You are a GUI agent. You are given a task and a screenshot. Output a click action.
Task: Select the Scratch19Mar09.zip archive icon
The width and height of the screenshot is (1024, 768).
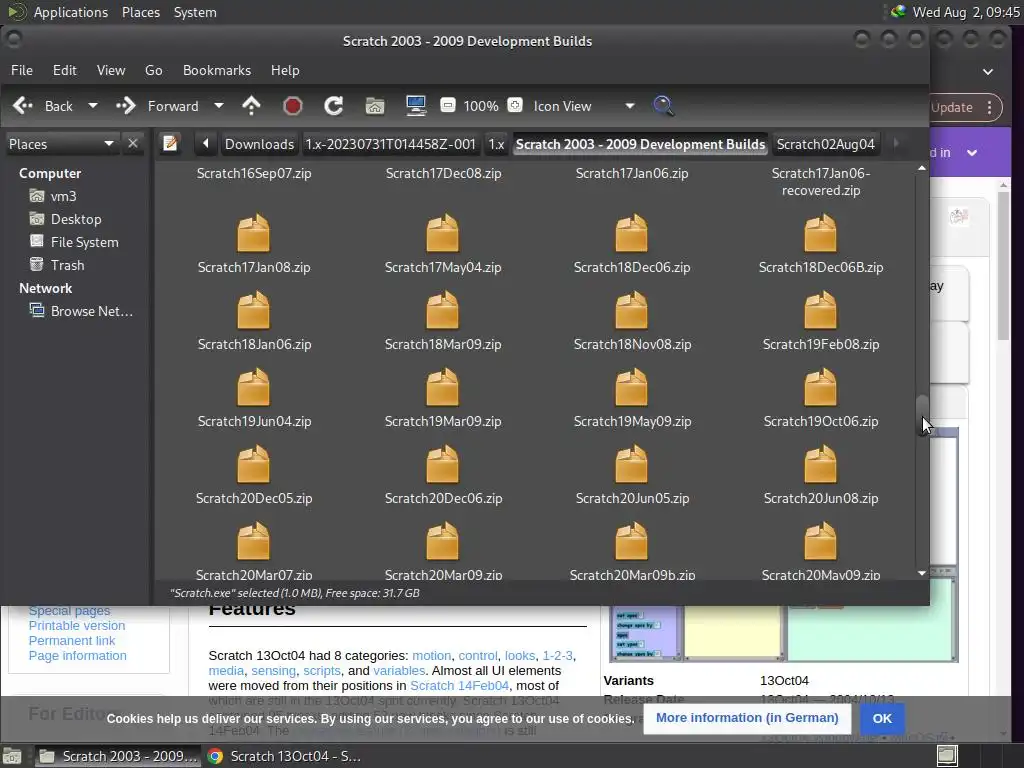[443, 387]
